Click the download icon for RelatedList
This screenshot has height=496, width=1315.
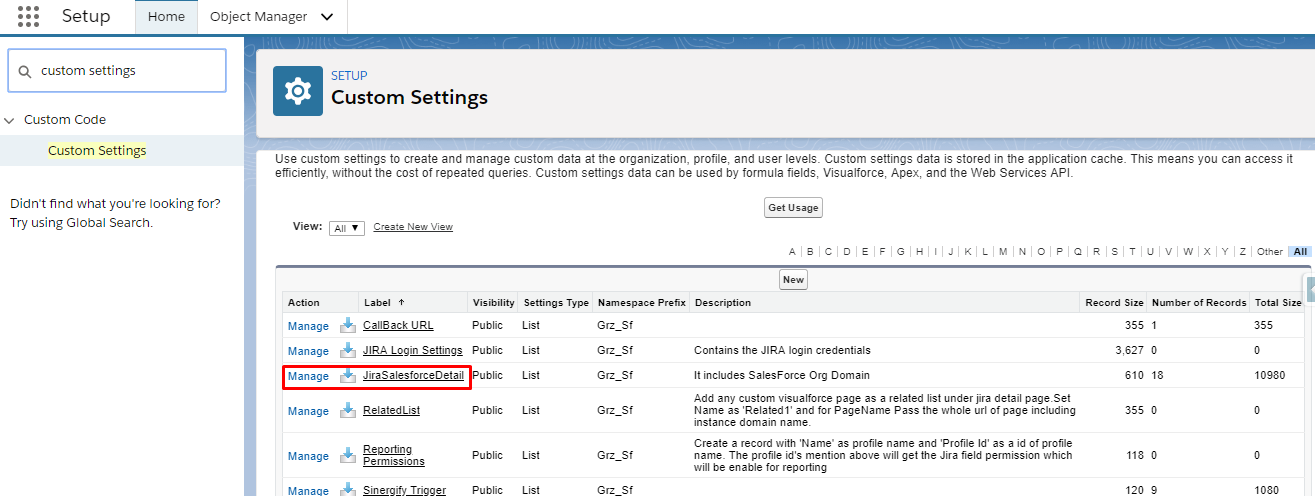click(x=348, y=411)
